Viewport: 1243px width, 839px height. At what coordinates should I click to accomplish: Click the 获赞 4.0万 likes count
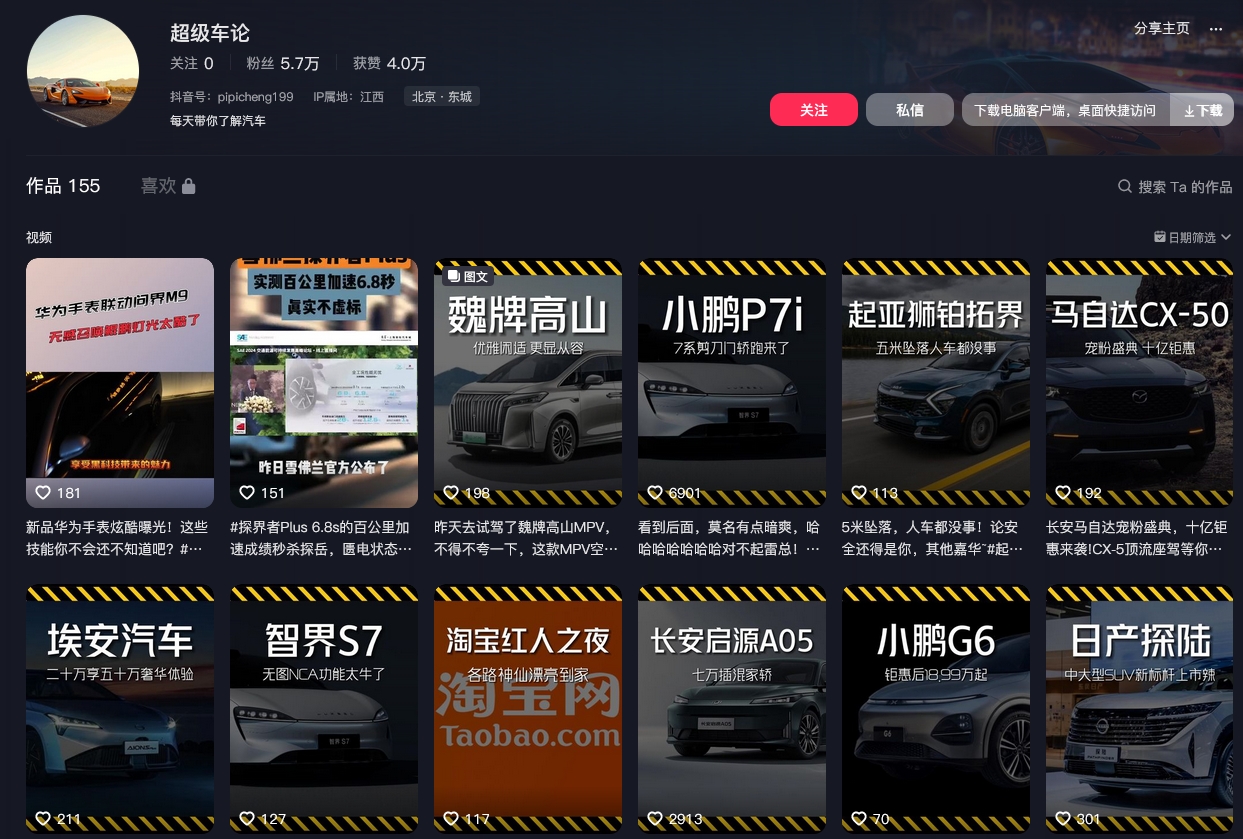point(389,63)
